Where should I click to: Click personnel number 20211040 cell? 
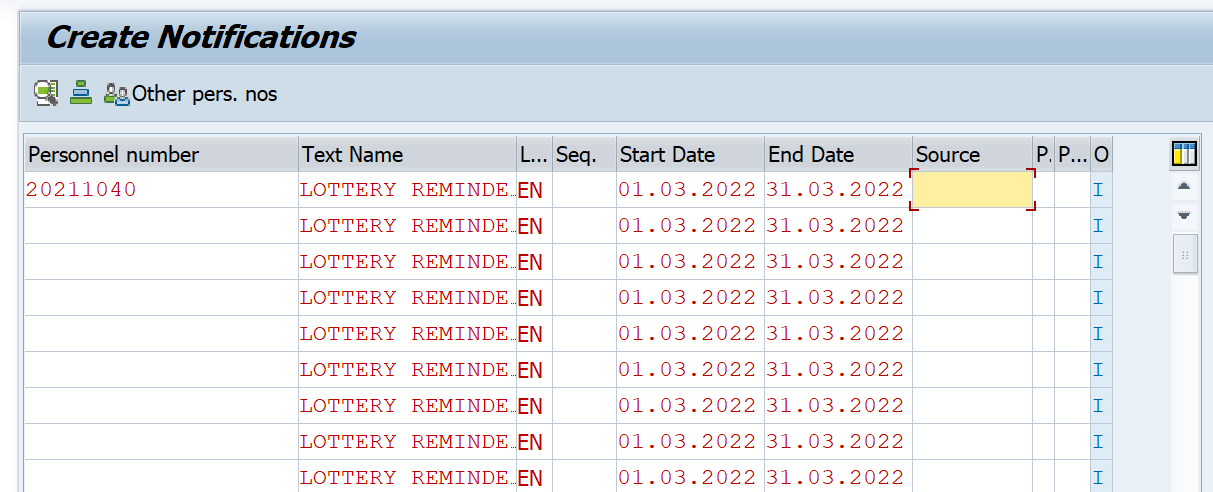[x=161, y=190]
